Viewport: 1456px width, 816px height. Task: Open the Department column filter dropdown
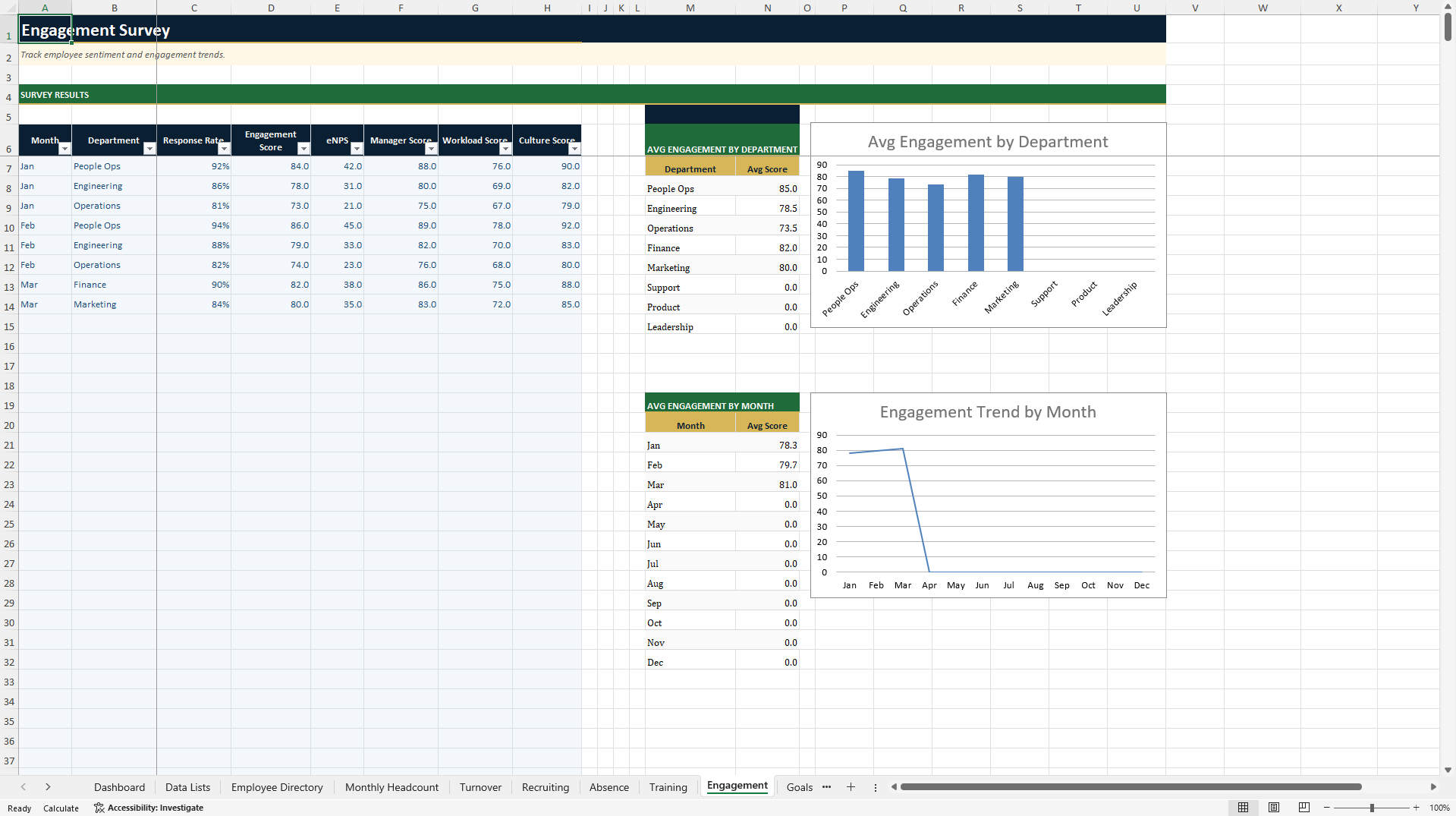(149, 149)
